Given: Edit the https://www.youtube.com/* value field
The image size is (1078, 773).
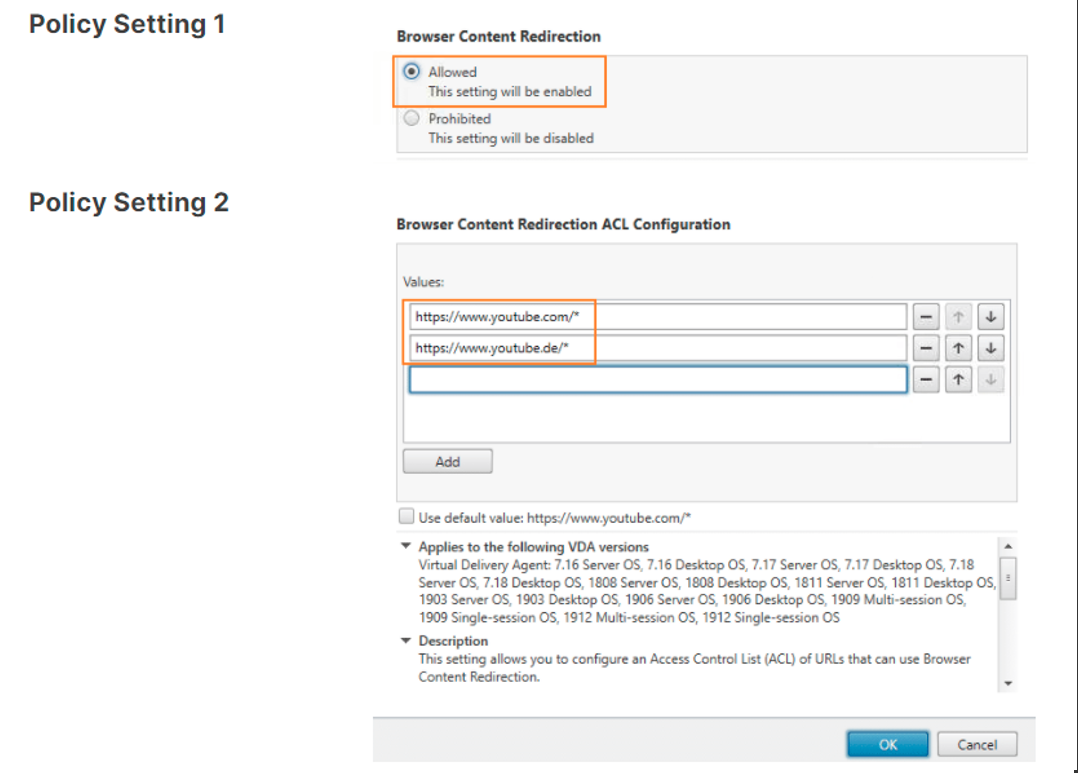Looking at the screenshot, I should tap(657, 317).
